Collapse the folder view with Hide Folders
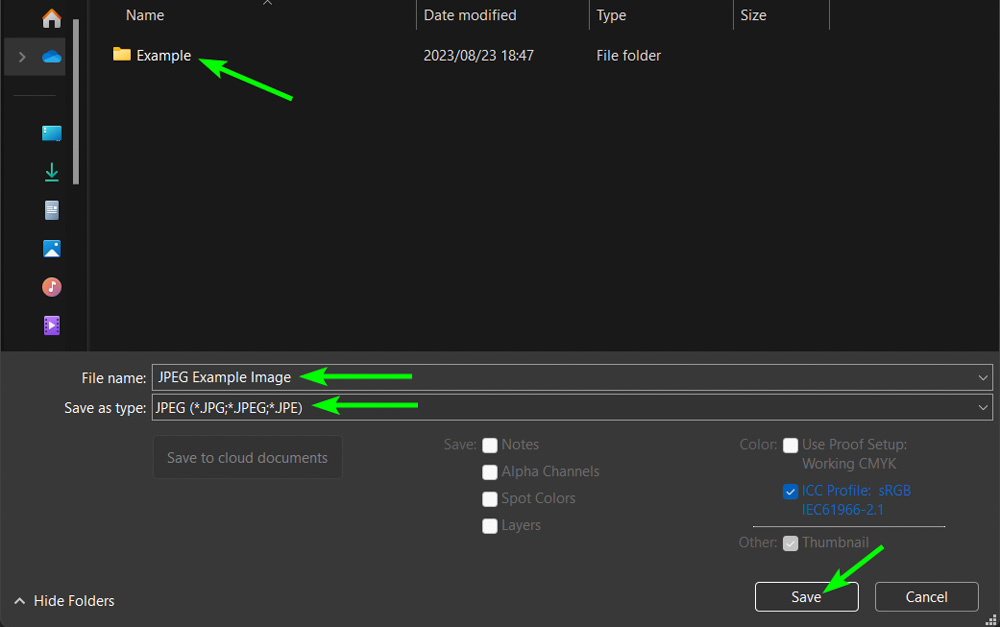The image size is (1000, 627). coord(64,601)
